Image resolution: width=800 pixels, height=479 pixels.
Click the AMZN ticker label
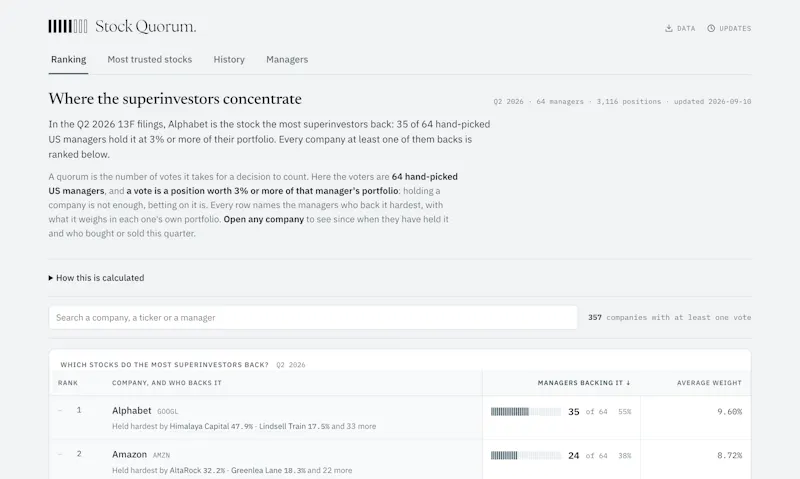click(161, 456)
